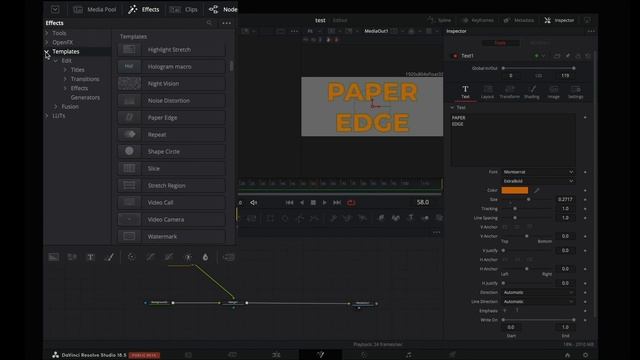
Task: Select the Paper Edge template
Action: click(x=172, y=118)
